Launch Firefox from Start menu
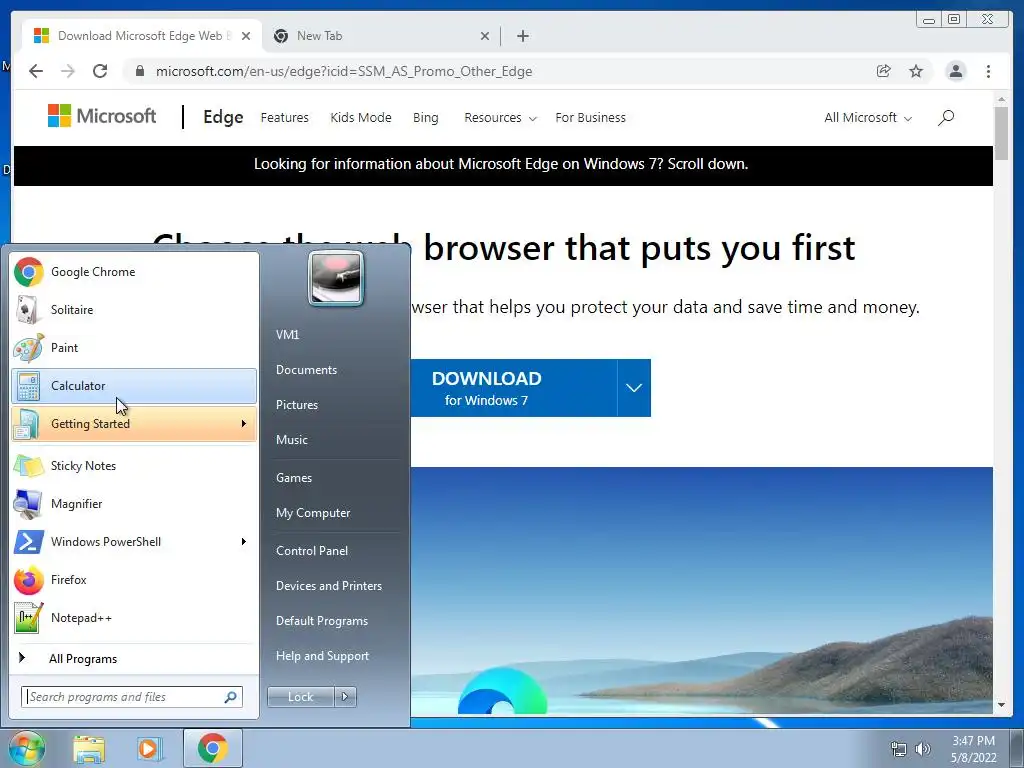Screen dimensions: 1024x768 click(134, 579)
